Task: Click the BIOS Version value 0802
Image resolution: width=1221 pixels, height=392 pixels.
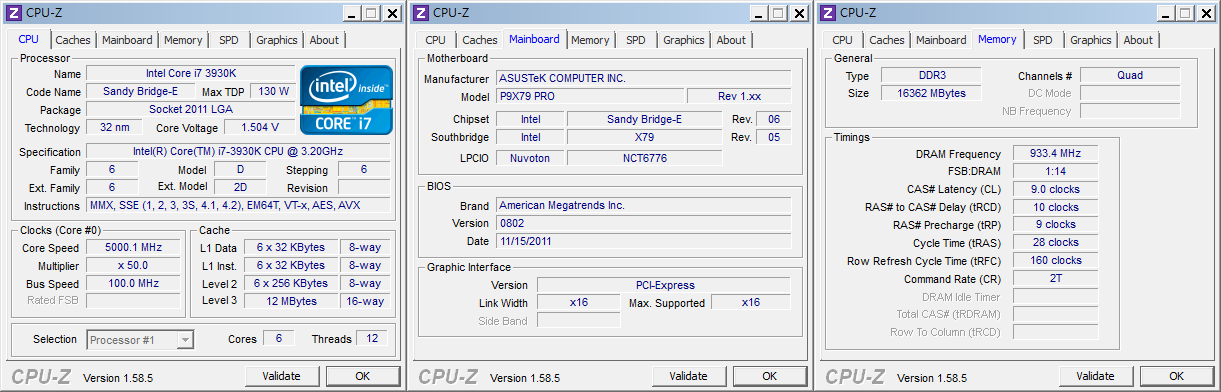Action: click(643, 223)
